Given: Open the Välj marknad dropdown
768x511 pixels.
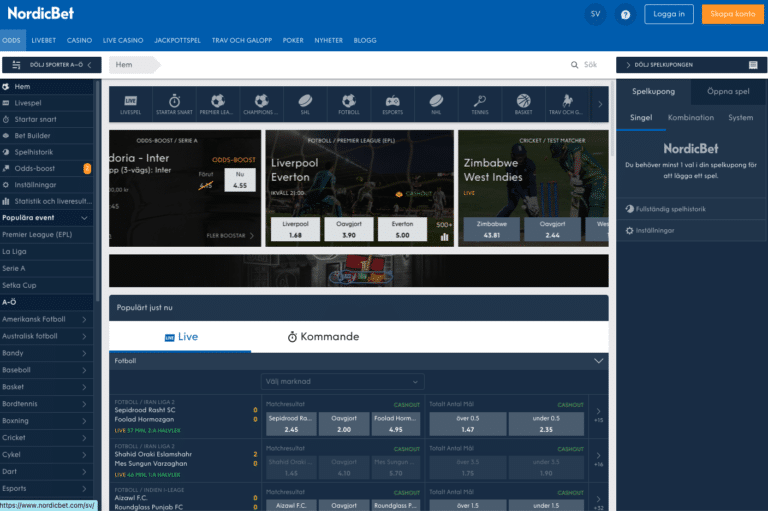Looking at the screenshot, I should click(x=342, y=381).
